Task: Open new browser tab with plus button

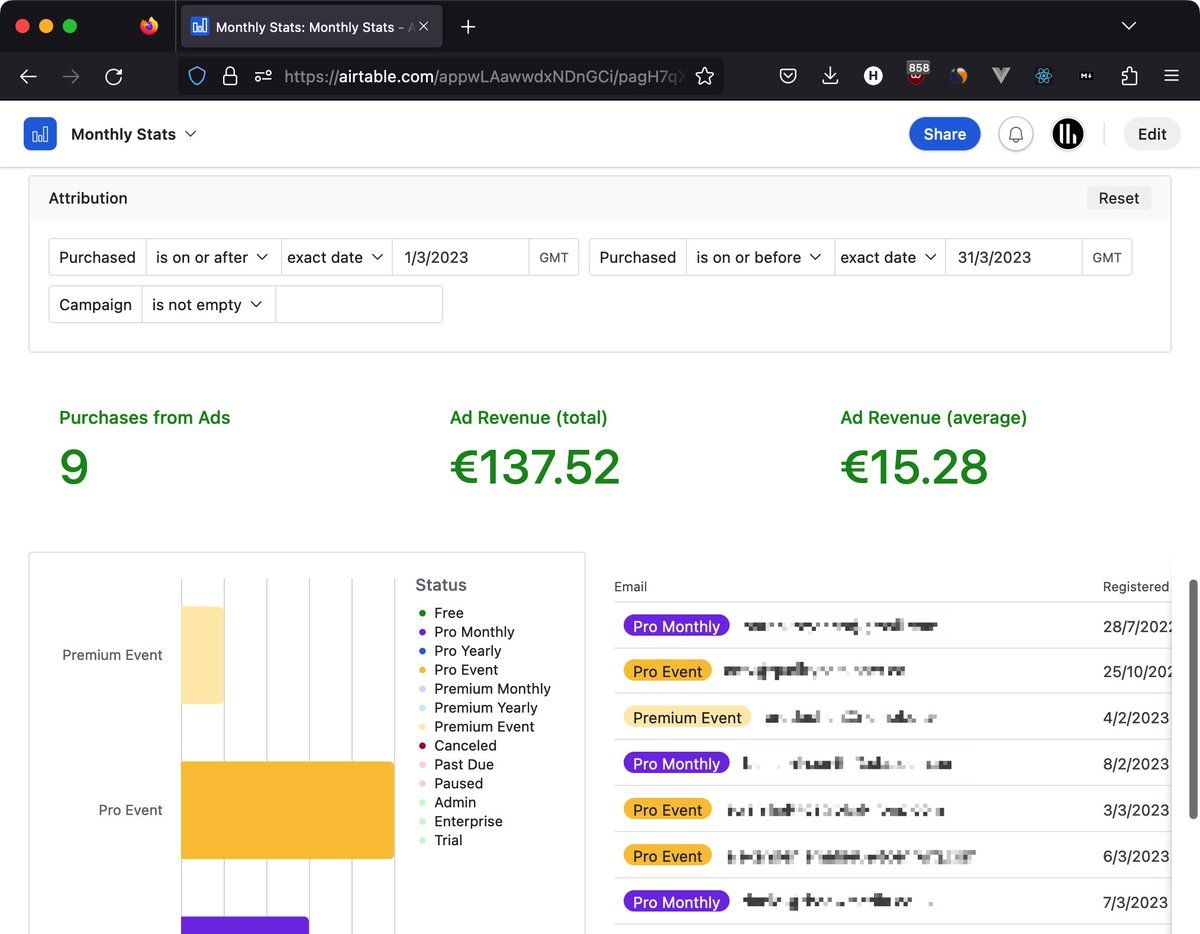Action: [468, 27]
